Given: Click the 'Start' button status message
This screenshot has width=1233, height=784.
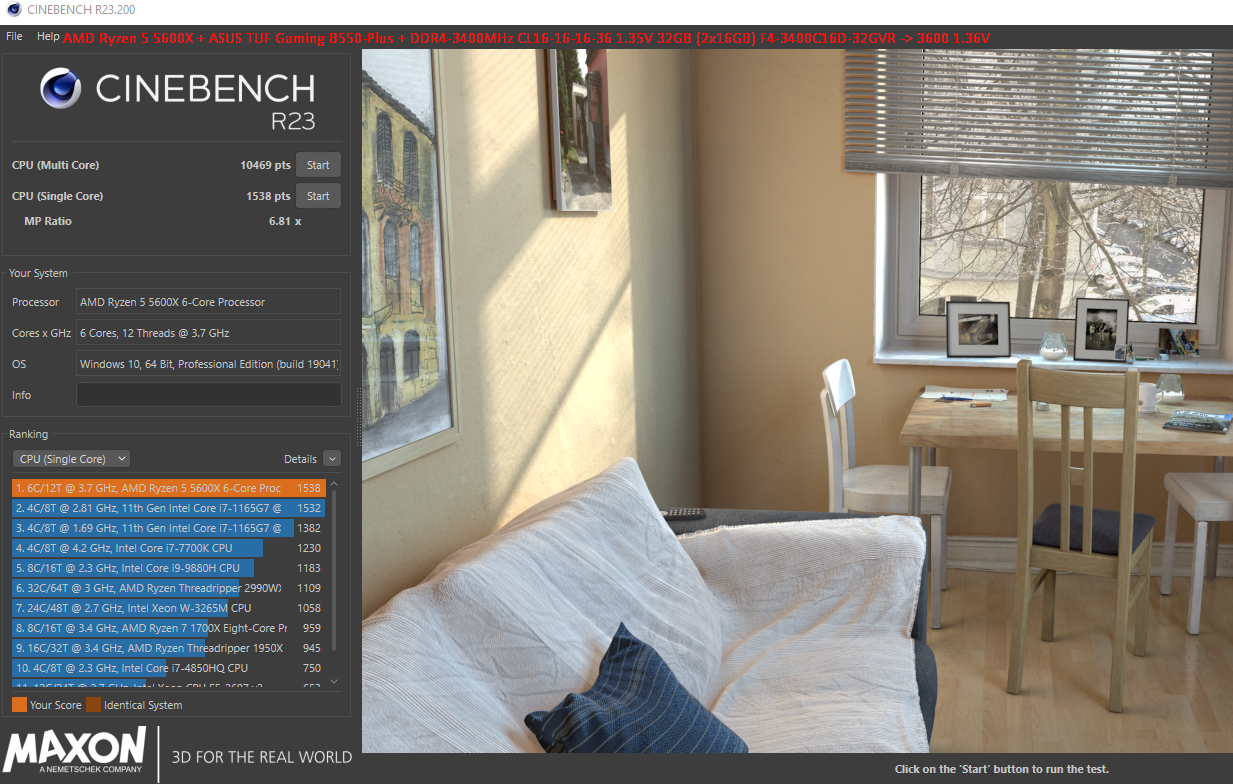Looking at the screenshot, I should point(1002,769).
